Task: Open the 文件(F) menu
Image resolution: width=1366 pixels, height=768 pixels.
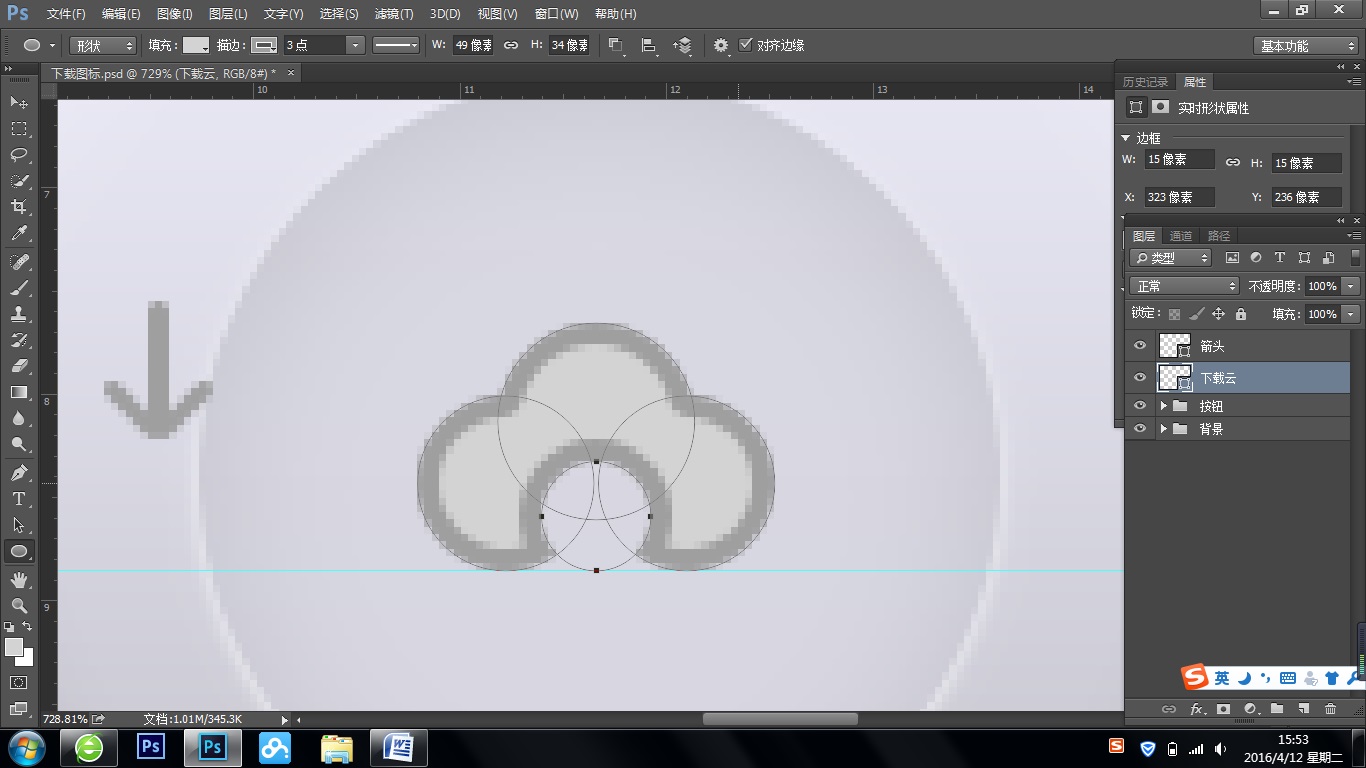Action: [x=66, y=14]
